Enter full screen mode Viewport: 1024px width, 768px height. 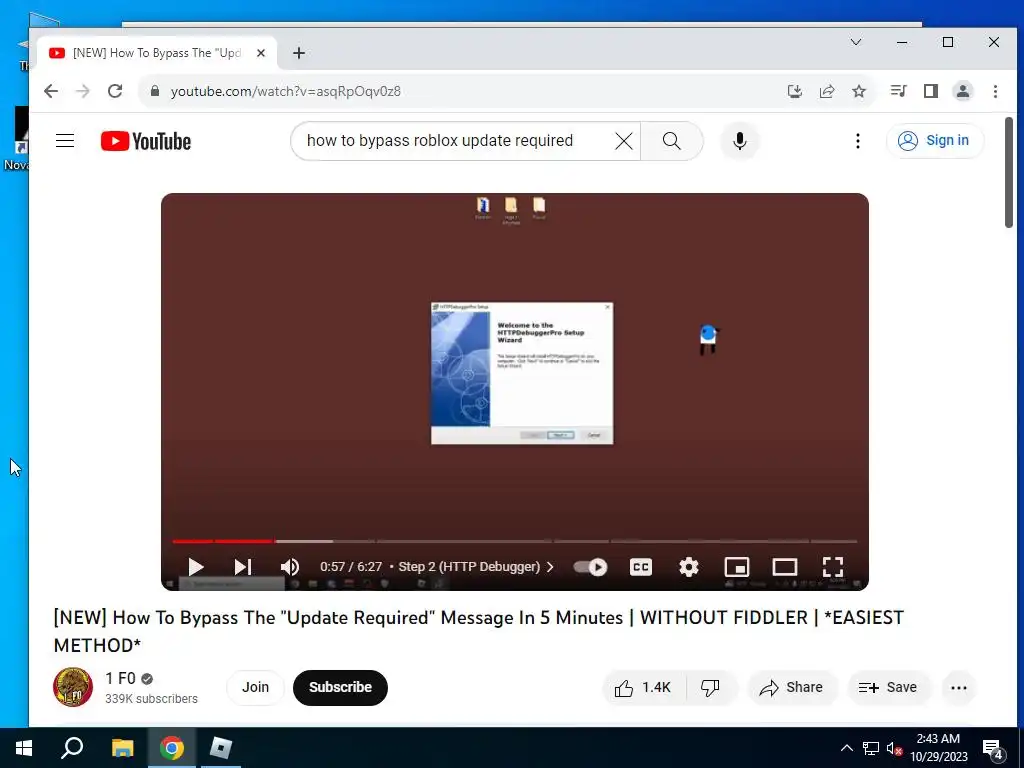coord(833,566)
